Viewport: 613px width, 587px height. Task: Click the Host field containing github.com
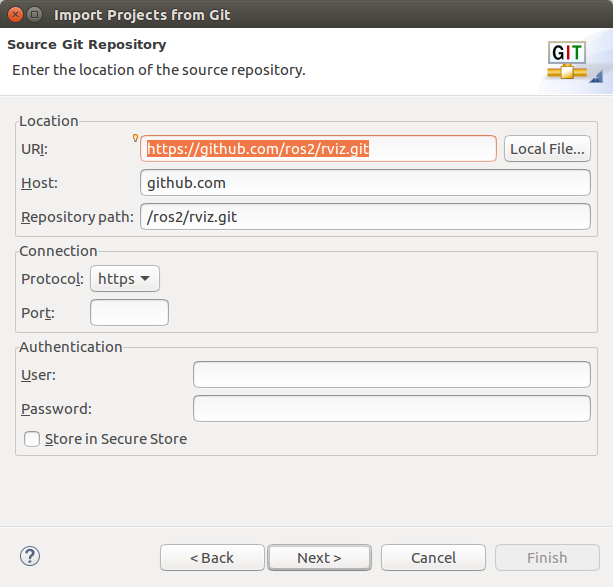point(365,183)
